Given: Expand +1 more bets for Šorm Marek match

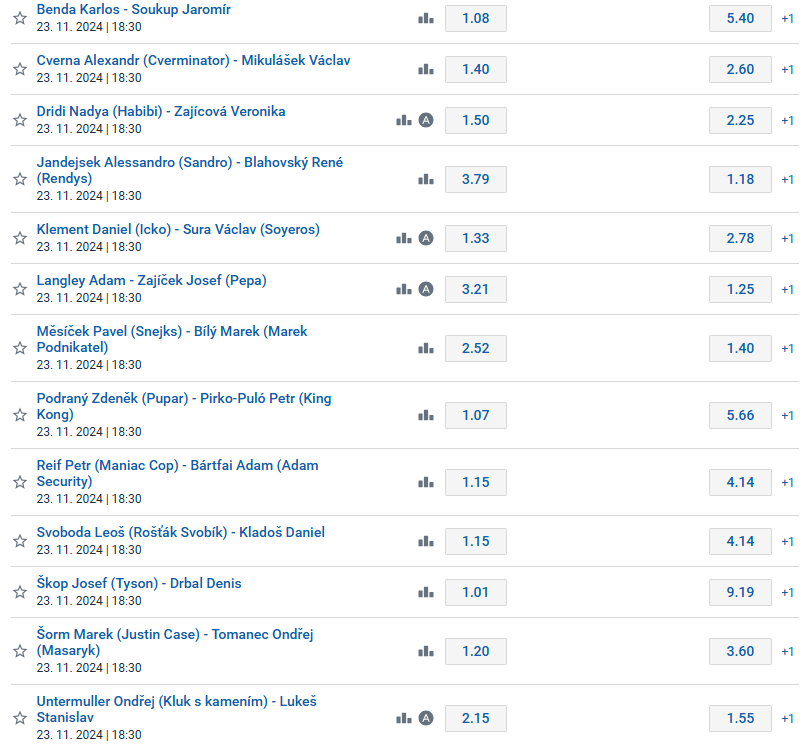Looking at the screenshot, I should coord(787,651).
